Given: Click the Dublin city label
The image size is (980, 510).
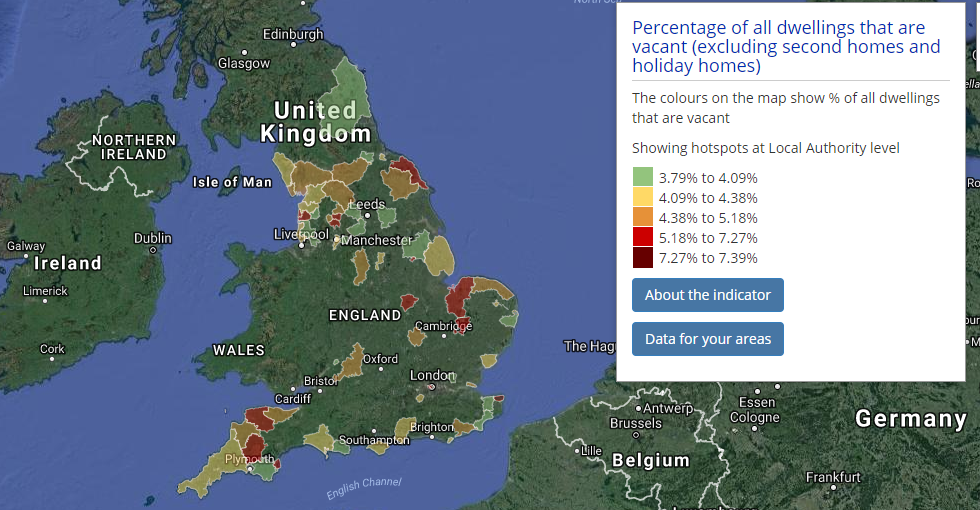Looking at the screenshot, I should (x=152, y=238).
